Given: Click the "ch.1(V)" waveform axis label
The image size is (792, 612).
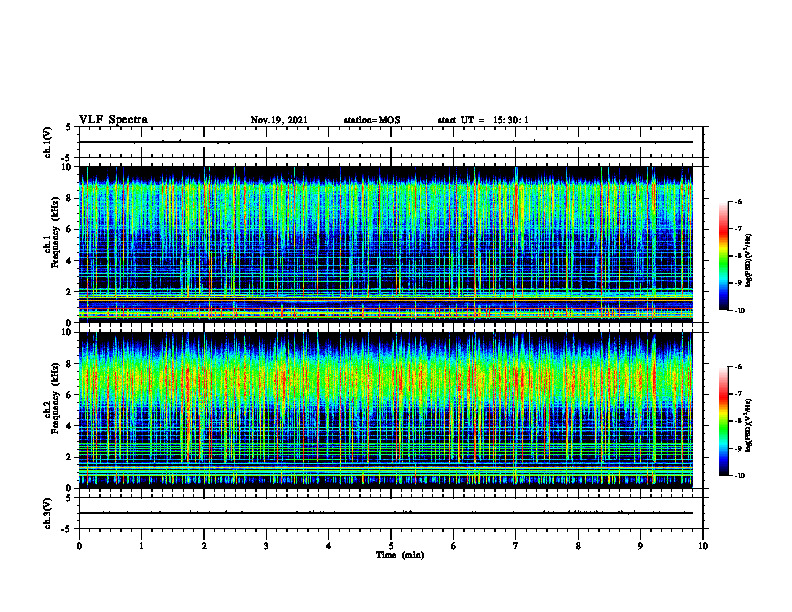Looking at the screenshot, I should pyautogui.click(x=48, y=142).
